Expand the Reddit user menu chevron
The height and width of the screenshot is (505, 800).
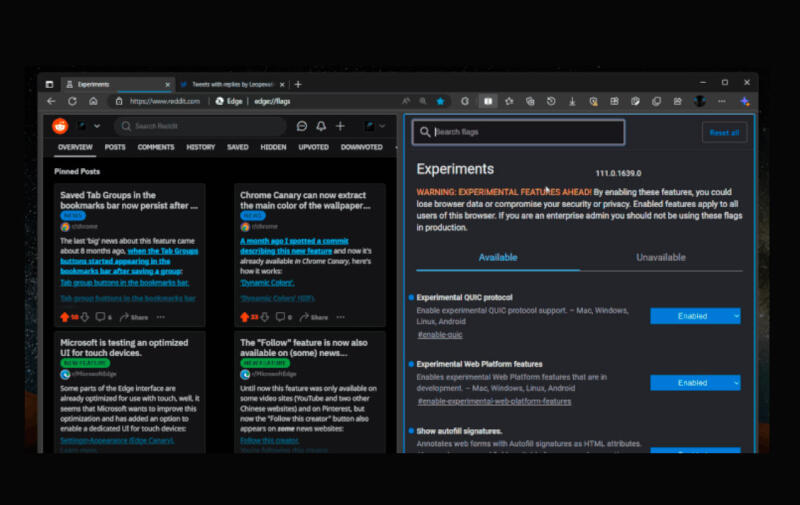(382, 125)
